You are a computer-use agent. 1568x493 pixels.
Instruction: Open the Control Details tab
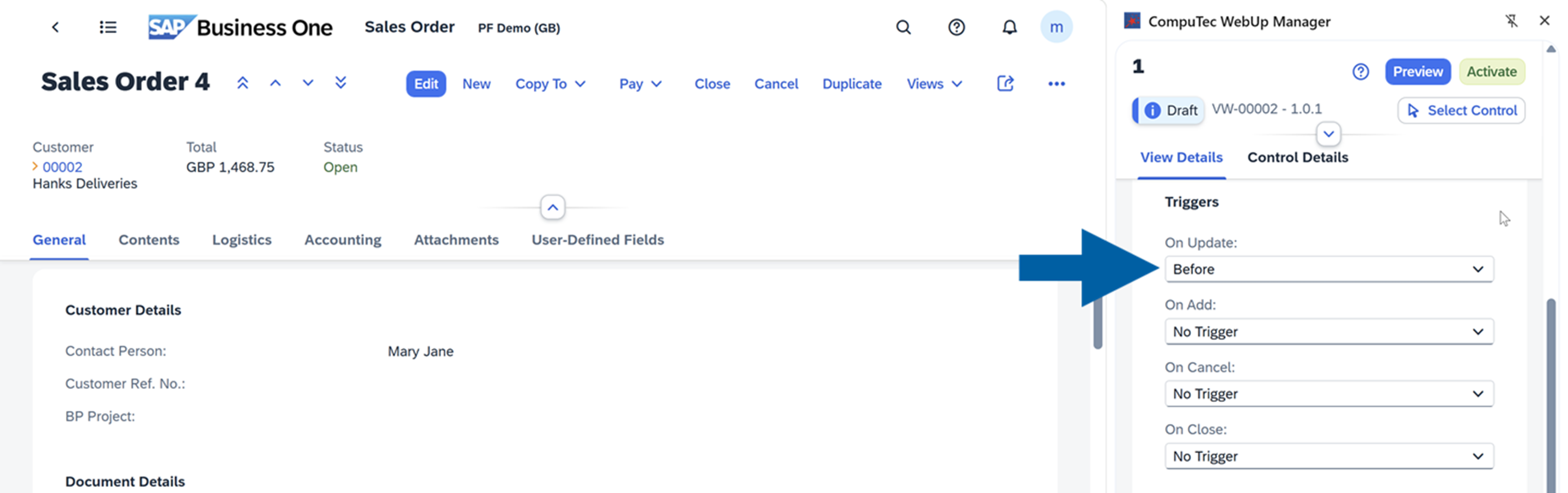[1297, 157]
